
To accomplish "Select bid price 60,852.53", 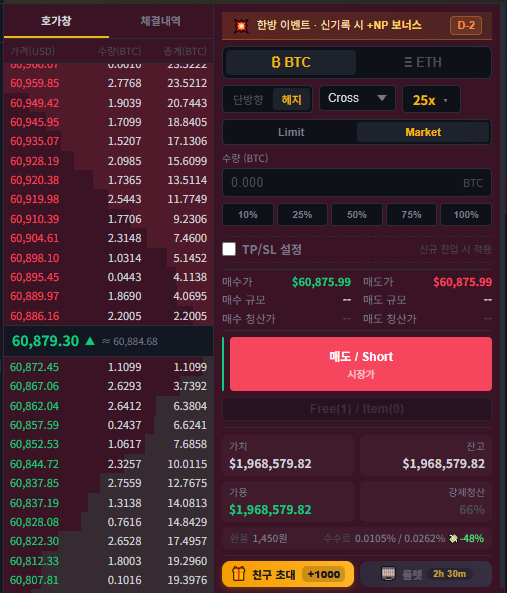I will pyautogui.click(x=34, y=444).
